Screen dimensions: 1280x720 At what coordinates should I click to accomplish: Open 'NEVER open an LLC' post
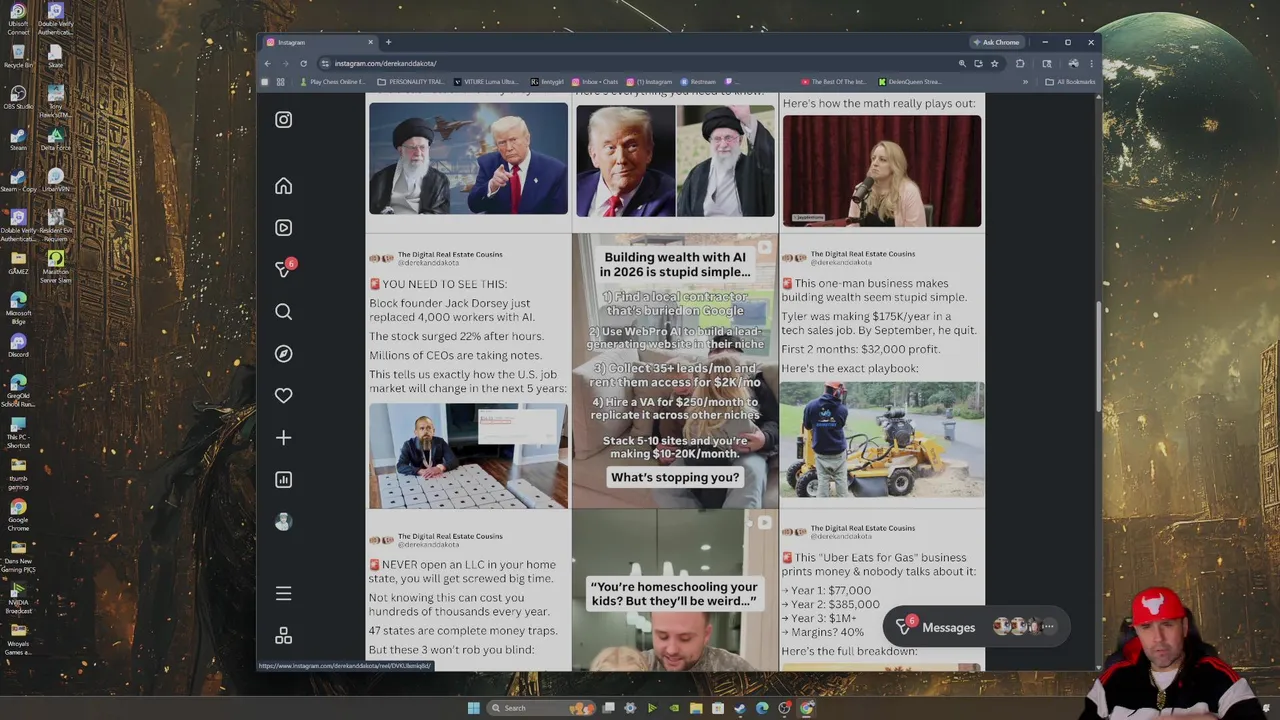[468, 592]
